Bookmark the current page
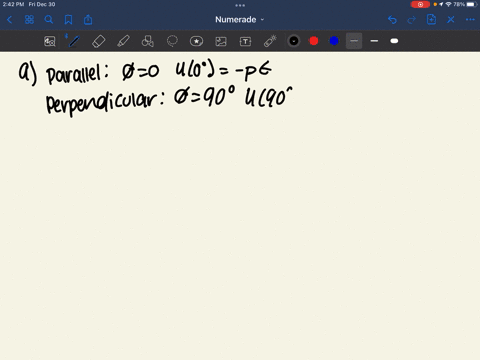The width and height of the screenshot is (480, 360). point(68,20)
